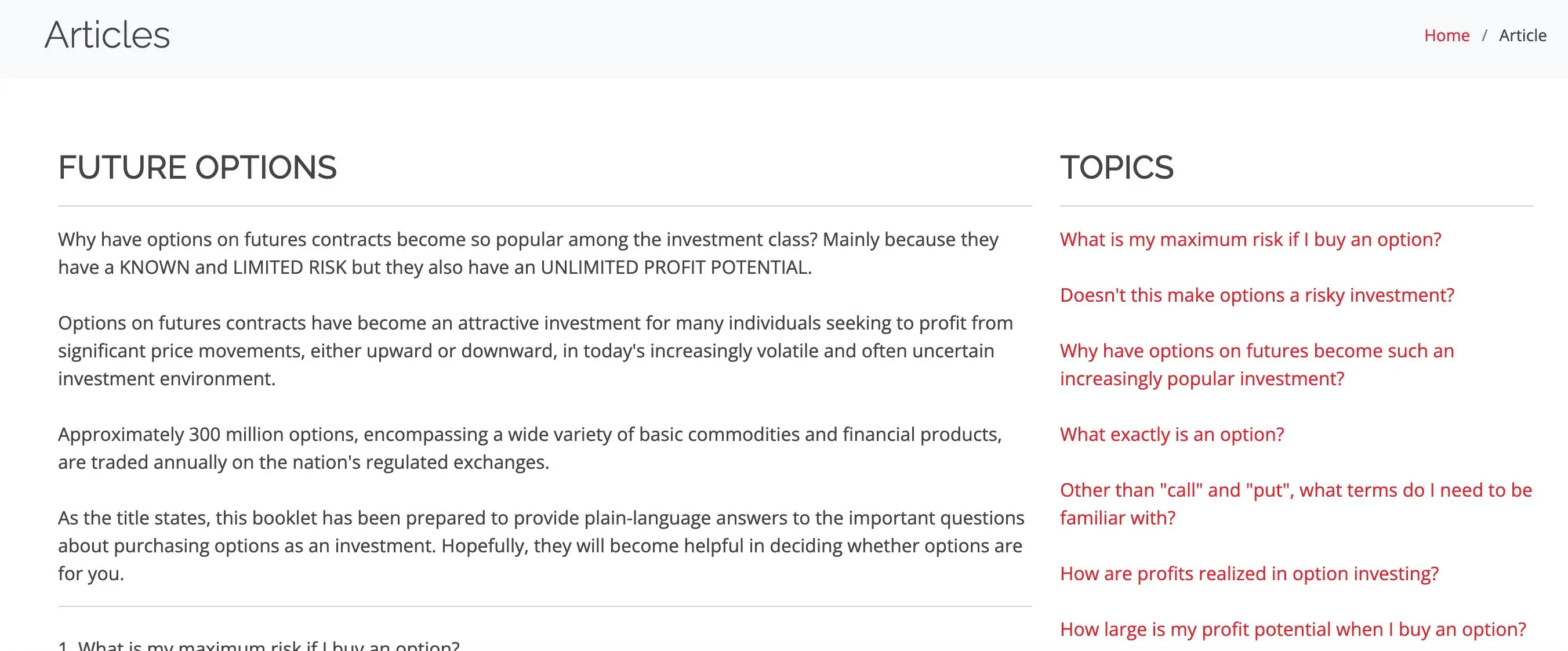
Task: Click the FUTURE OPTIONS heading
Action: [197, 168]
